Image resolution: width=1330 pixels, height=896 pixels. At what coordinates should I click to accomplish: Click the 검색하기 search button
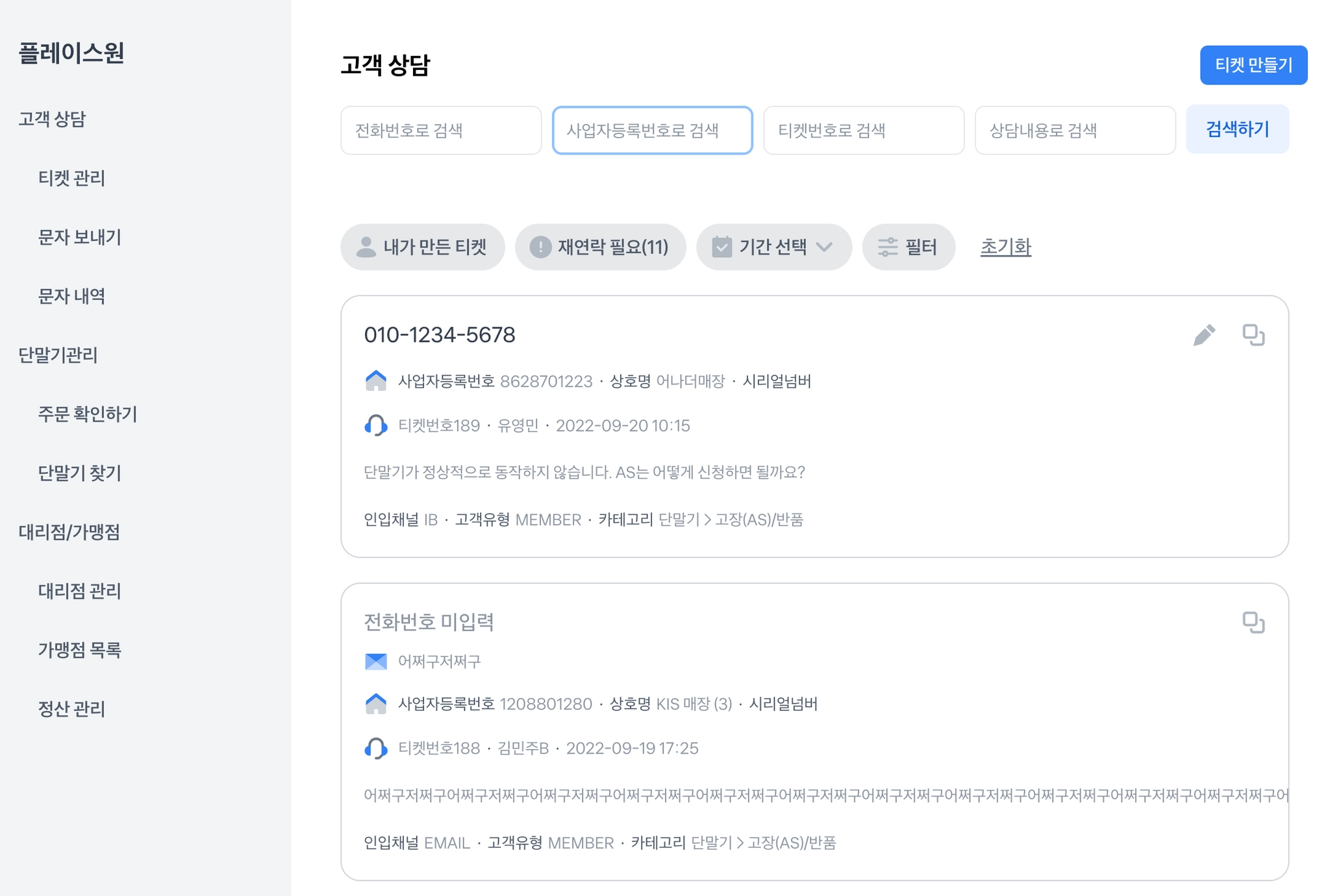1237,130
